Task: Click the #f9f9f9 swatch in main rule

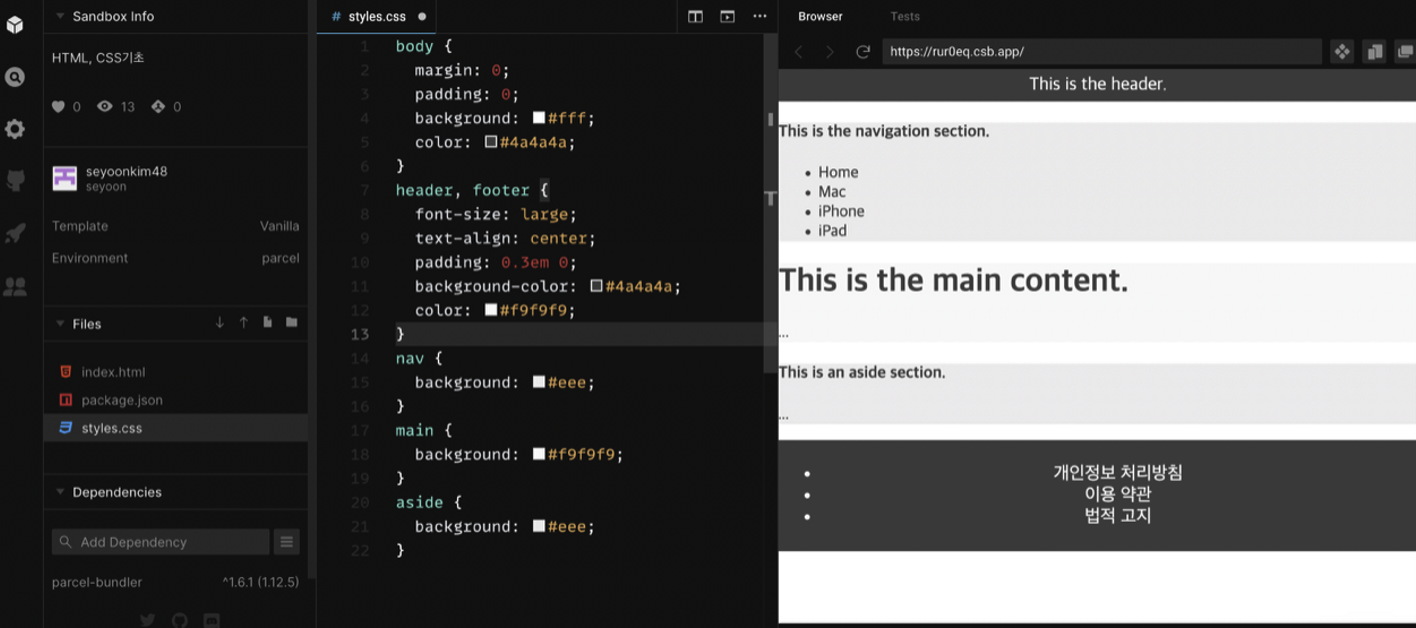Action: (539, 454)
